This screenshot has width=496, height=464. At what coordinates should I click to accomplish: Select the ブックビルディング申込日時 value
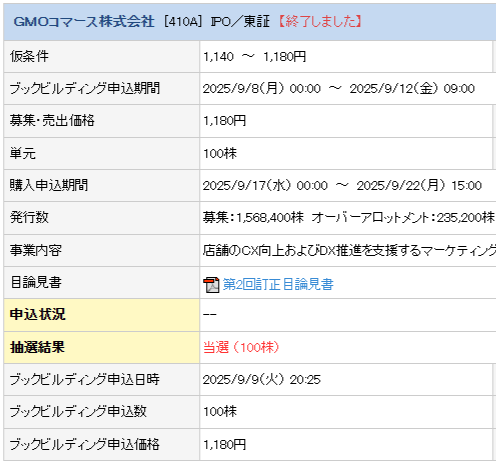point(262,379)
